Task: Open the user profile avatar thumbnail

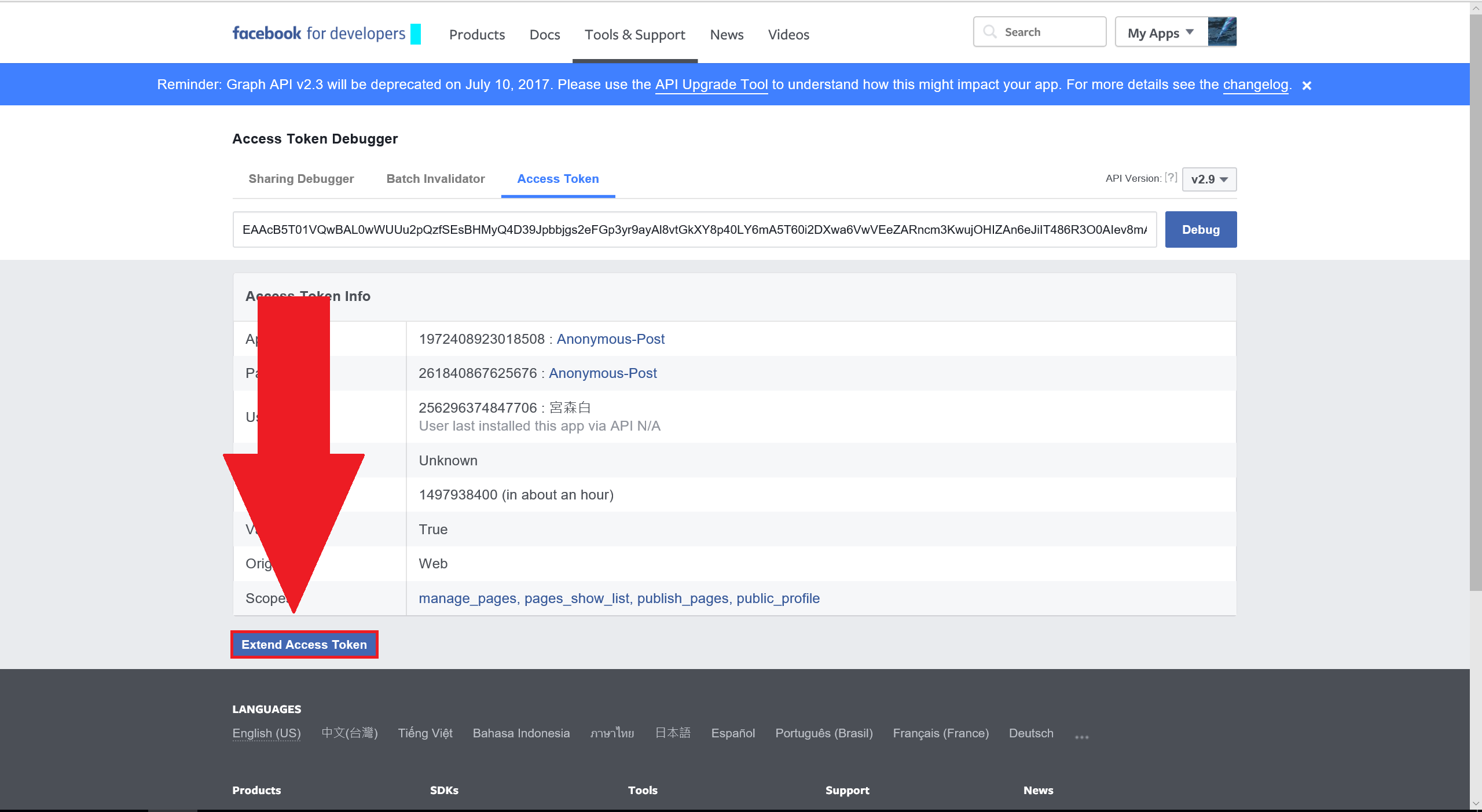Action: coord(1222,32)
